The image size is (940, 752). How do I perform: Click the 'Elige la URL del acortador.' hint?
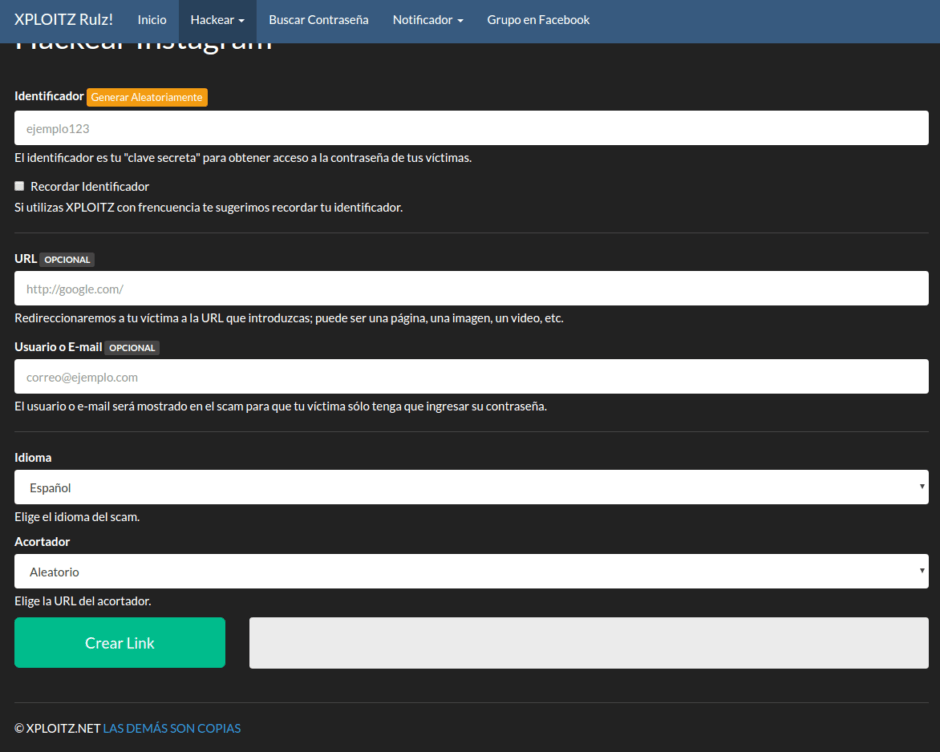coord(83,601)
